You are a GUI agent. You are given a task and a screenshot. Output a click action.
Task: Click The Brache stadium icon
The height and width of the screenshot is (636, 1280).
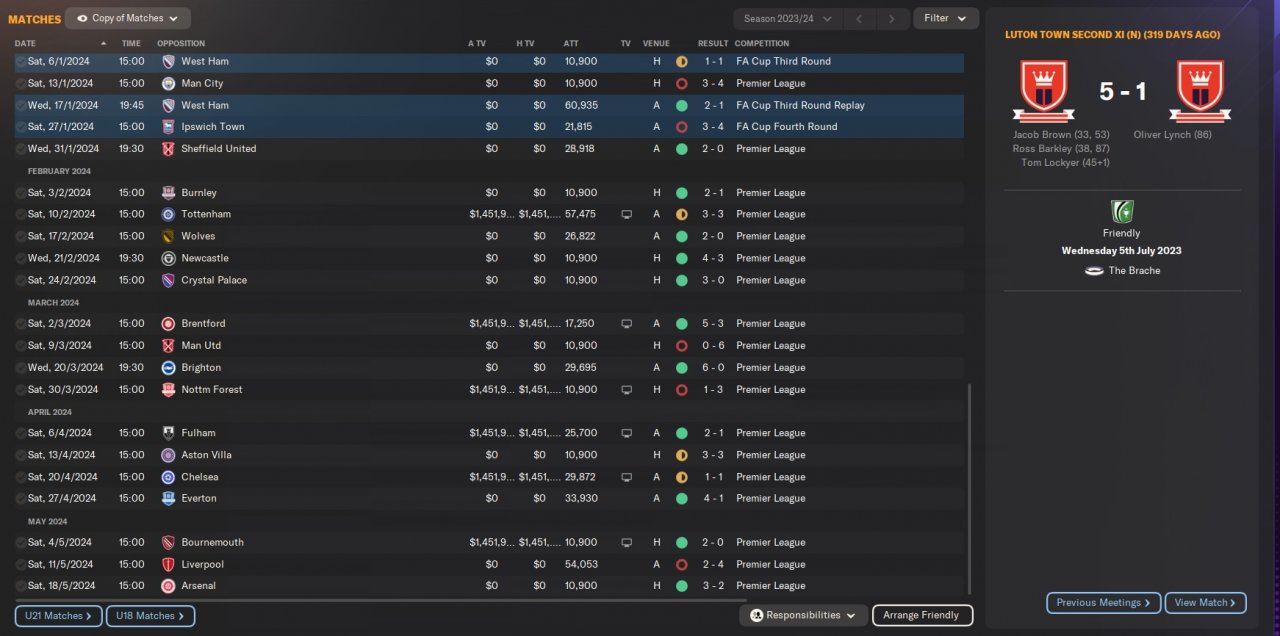(x=1094, y=271)
